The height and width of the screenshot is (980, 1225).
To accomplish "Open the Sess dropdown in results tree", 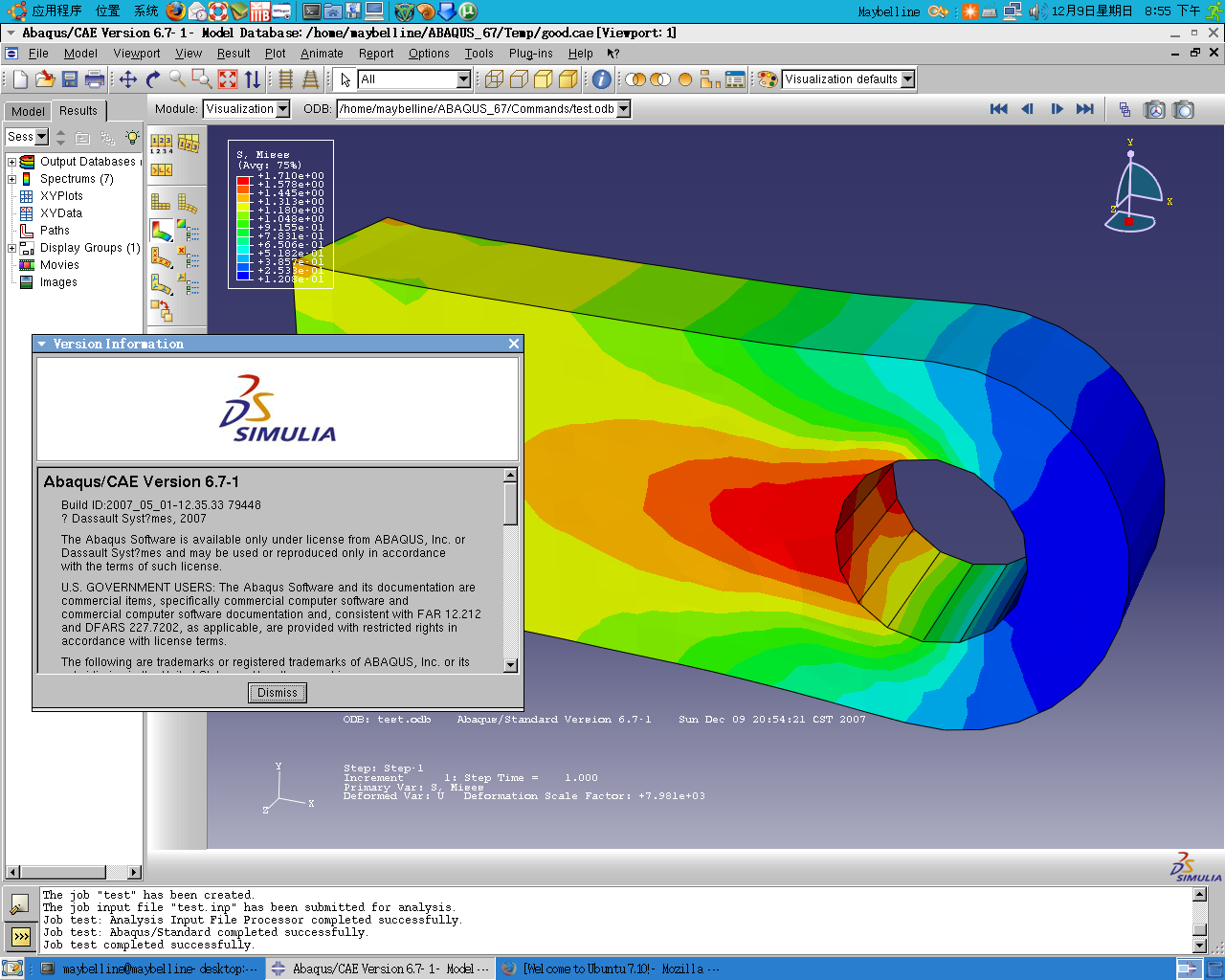I will point(42,137).
